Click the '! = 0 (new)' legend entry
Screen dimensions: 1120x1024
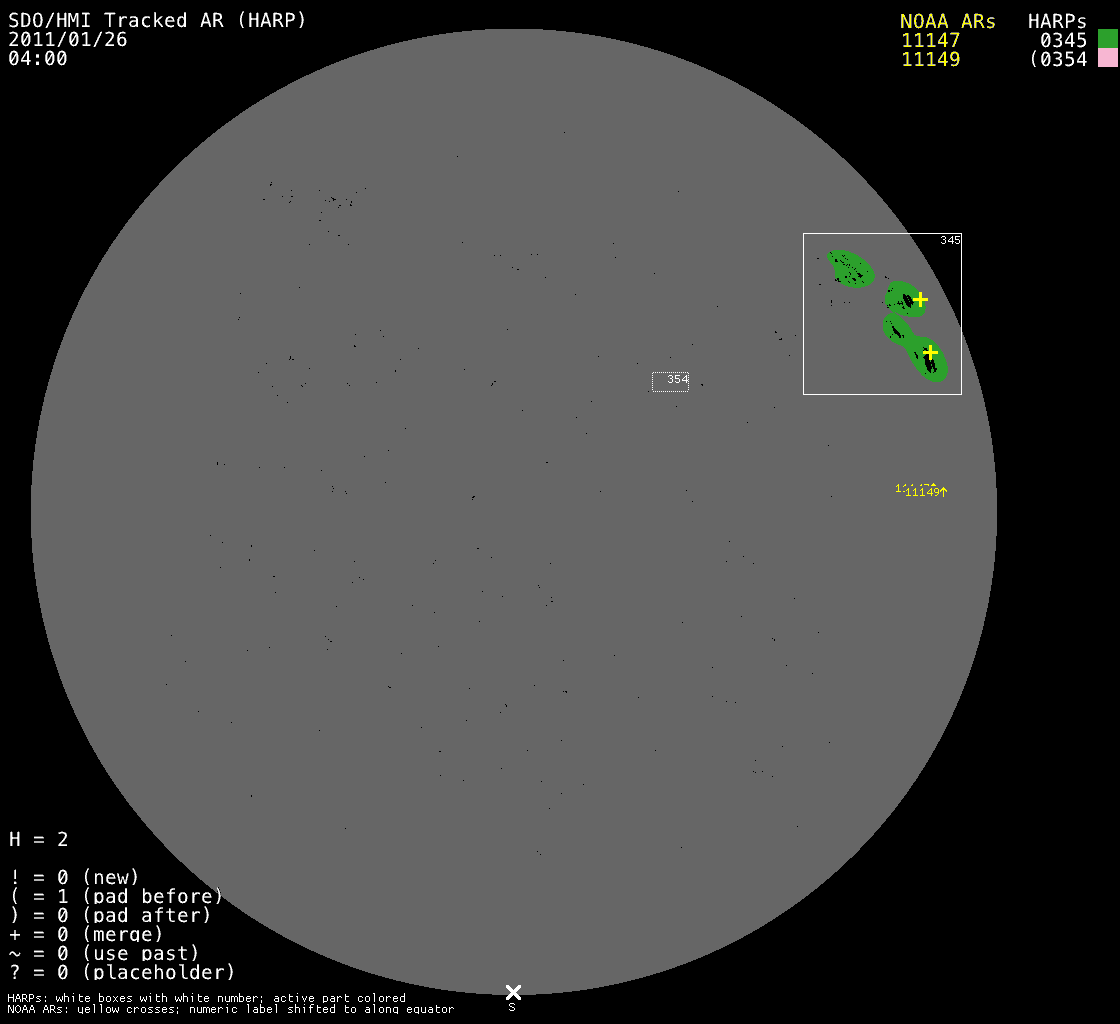[74, 877]
